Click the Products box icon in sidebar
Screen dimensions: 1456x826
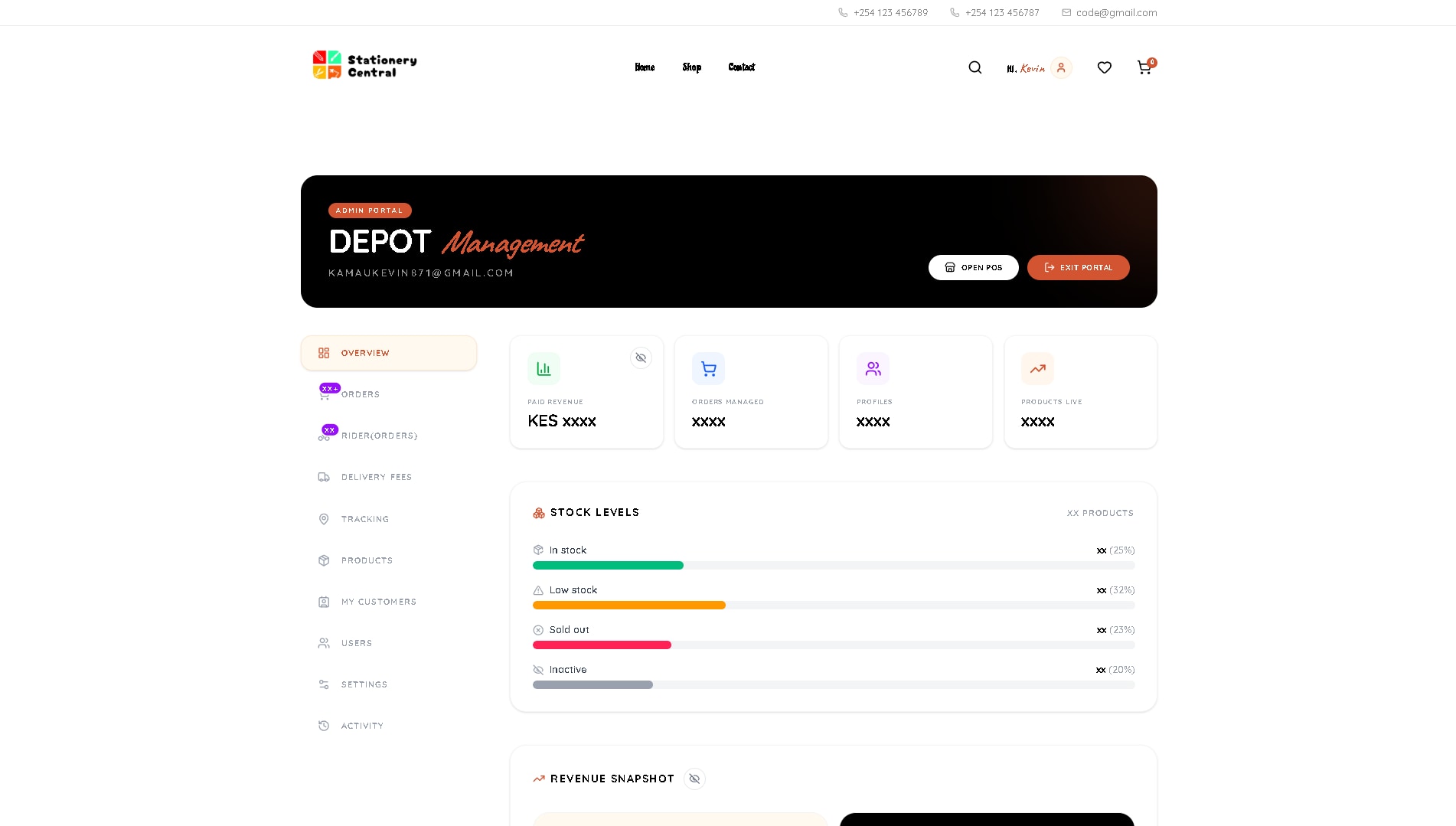point(324,560)
